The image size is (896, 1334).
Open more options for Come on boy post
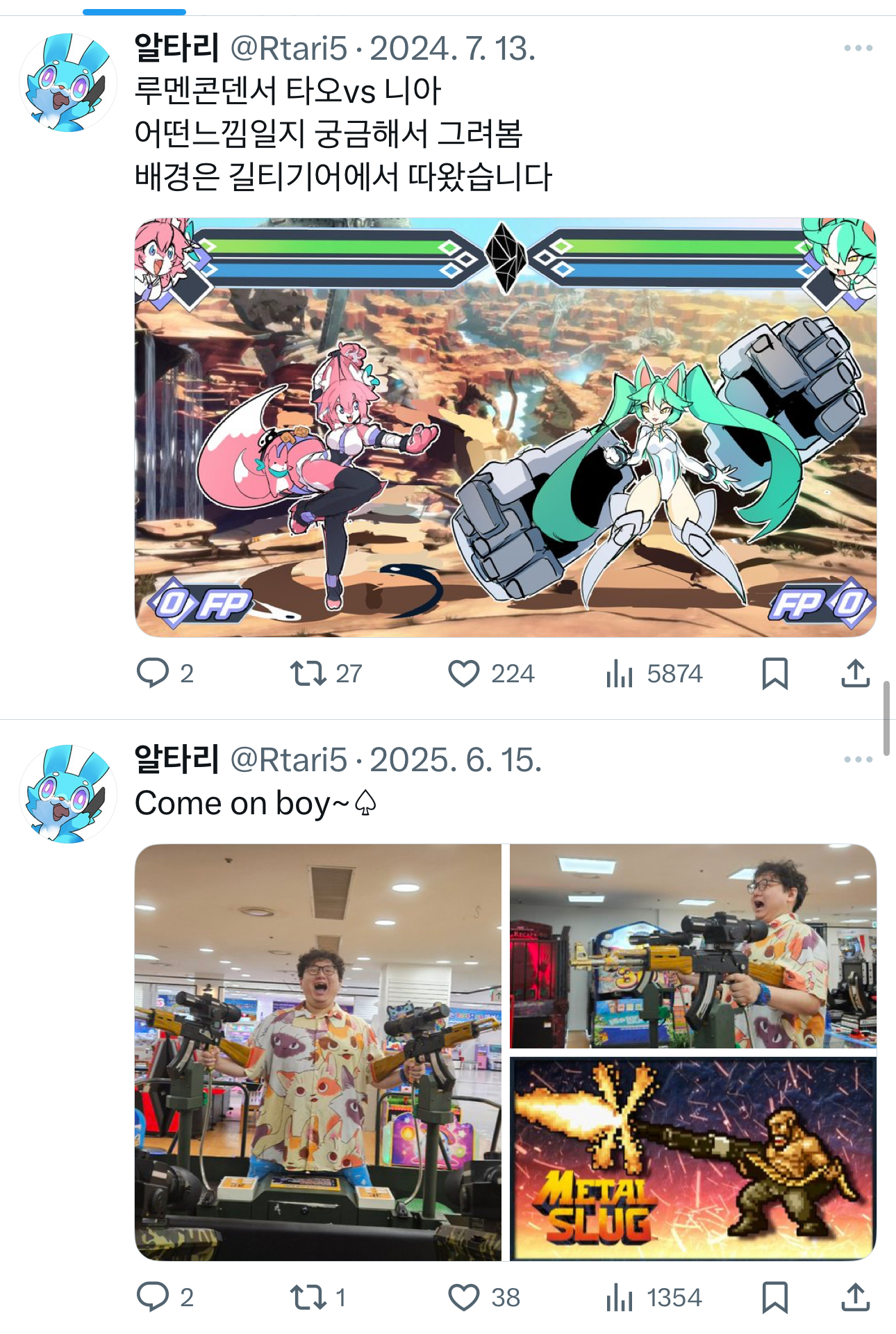858,759
